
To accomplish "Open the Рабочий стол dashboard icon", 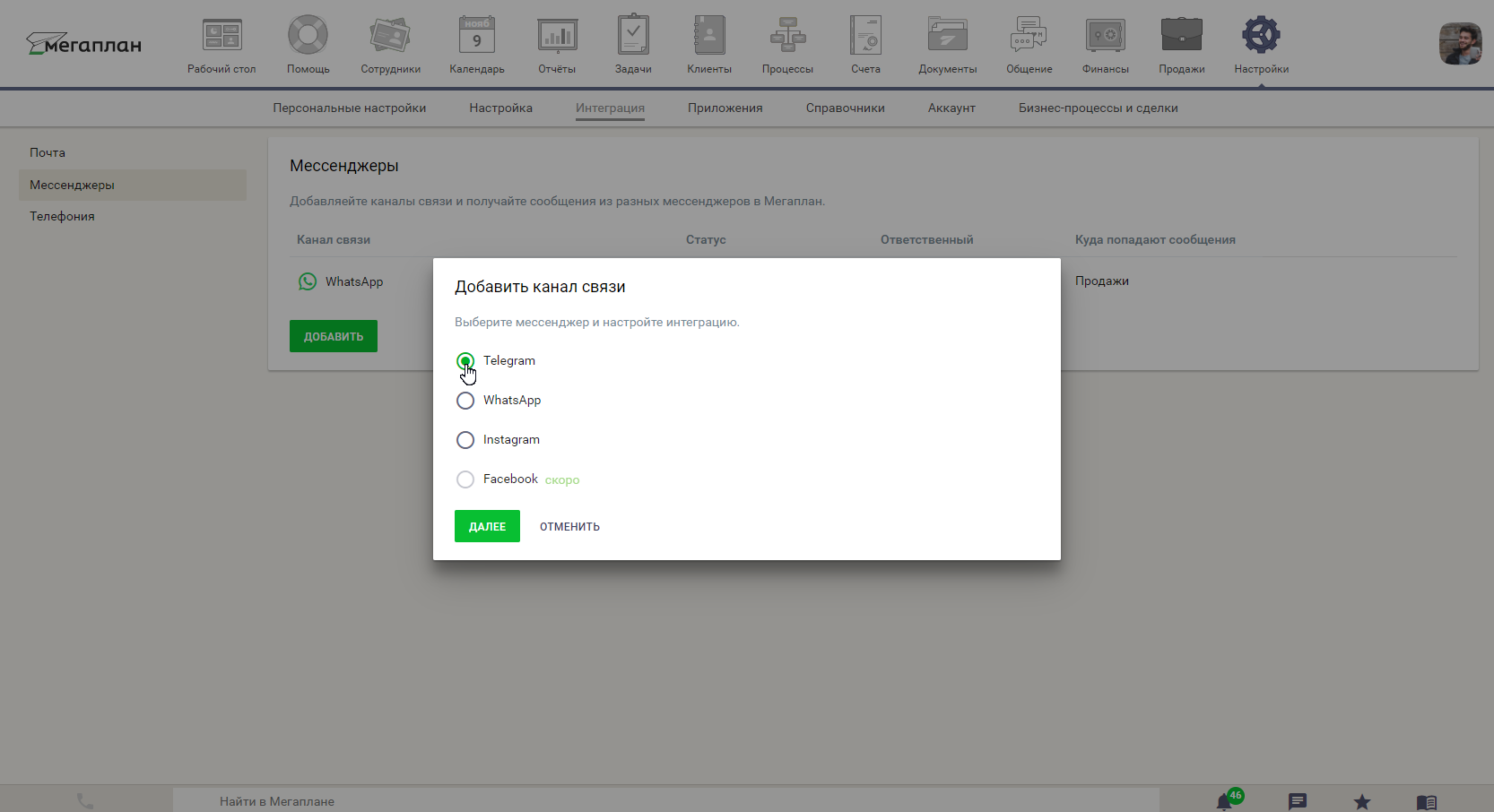I will (221, 36).
